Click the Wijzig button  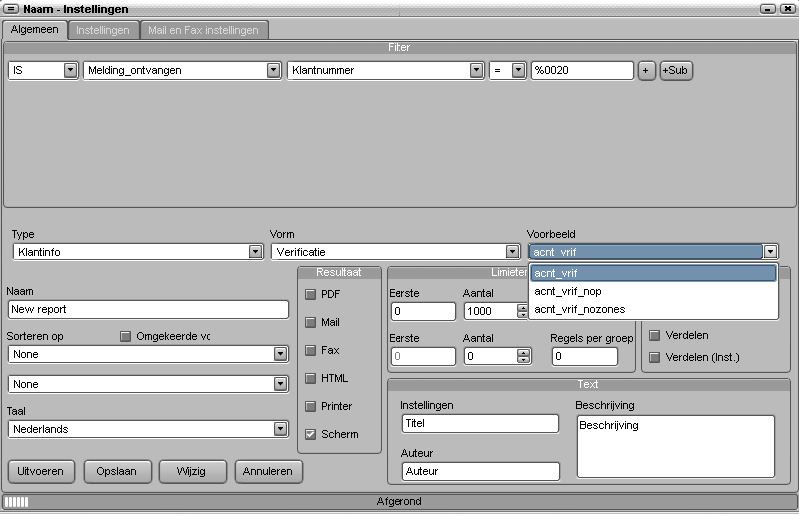pyautogui.click(x=192, y=471)
